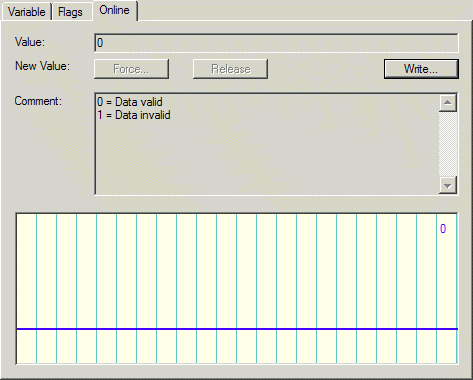Click the Value field showing 0
This screenshot has width=473, height=380.
coord(276,43)
